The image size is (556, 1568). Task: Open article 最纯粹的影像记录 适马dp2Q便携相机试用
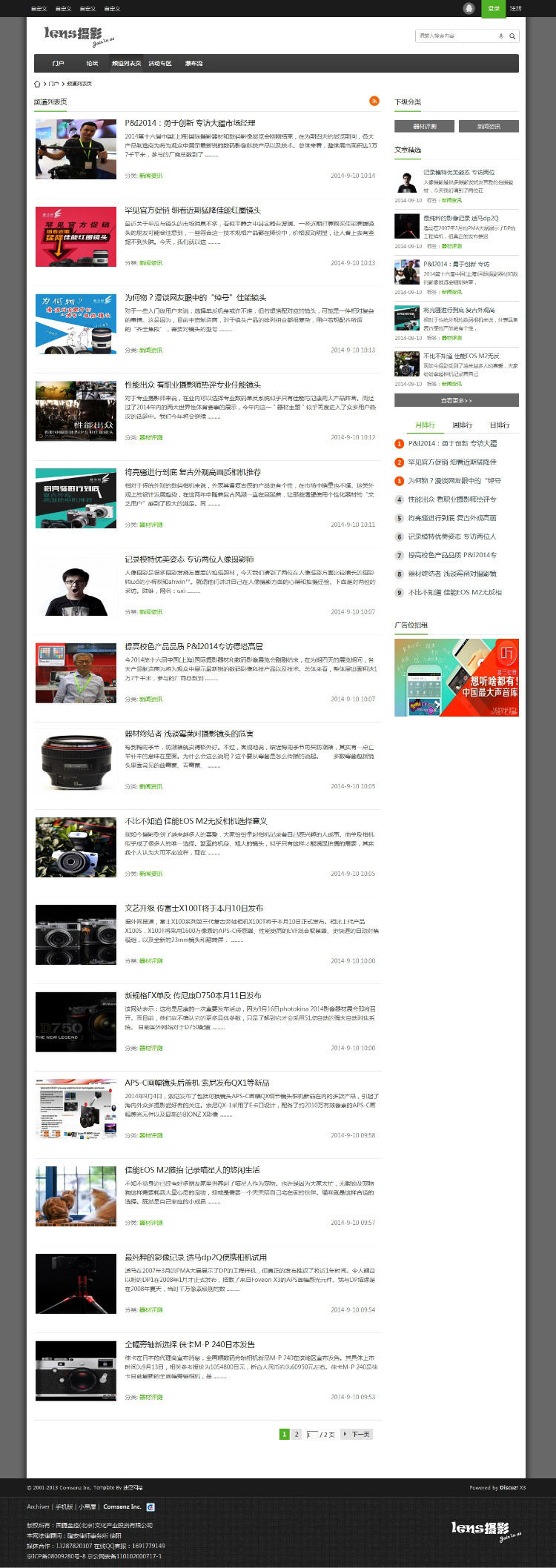click(x=196, y=1257)
